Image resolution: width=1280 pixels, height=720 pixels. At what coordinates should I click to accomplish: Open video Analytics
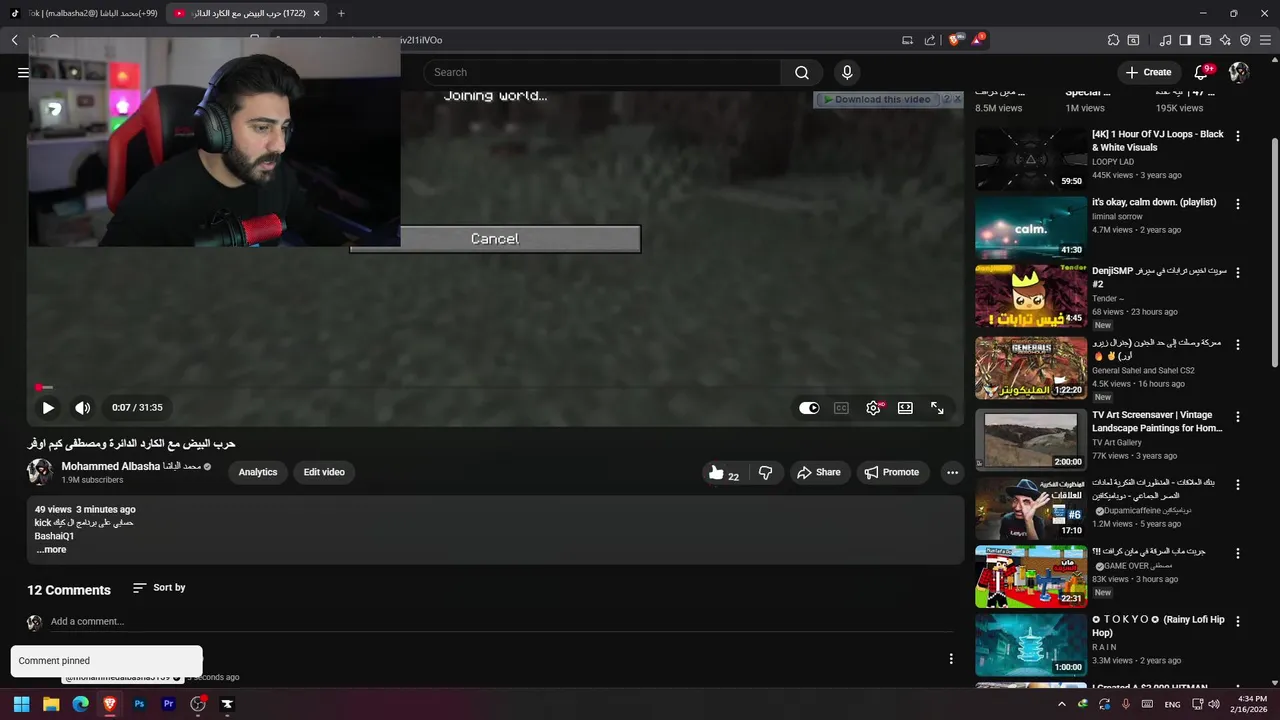[258, 472]
